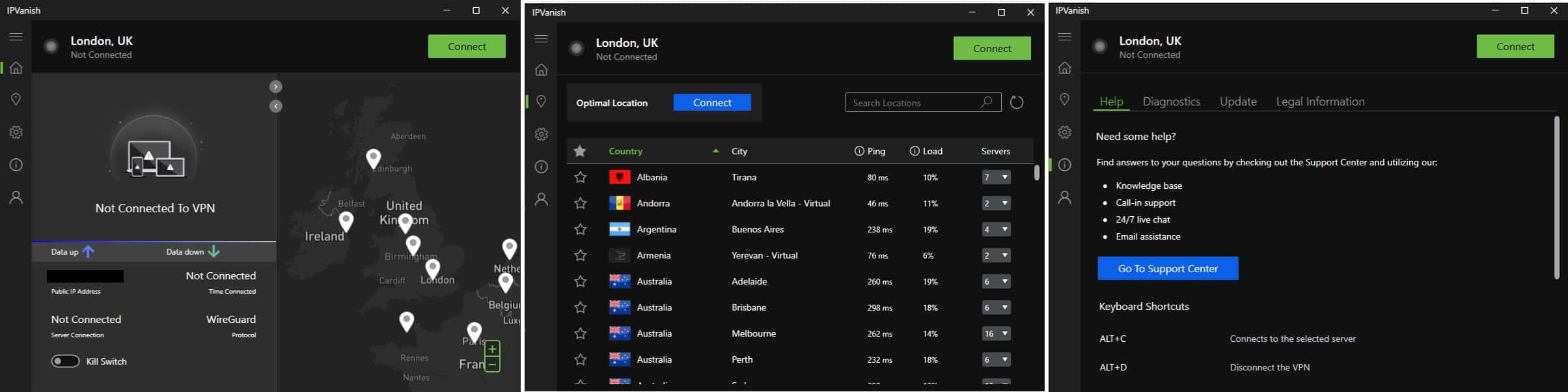Collapse map panel with left chevron
This screenshot has width=1568, height=392.
[x=276, y=105]
